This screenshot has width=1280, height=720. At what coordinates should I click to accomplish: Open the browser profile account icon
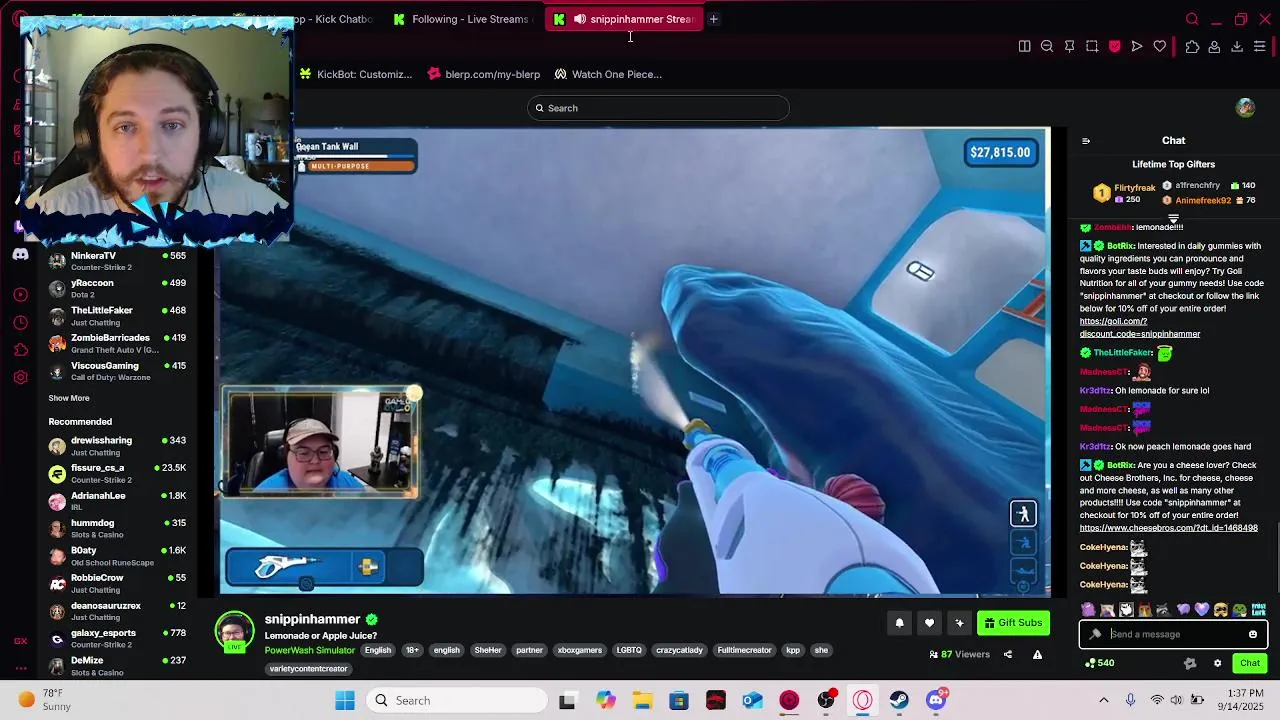tap(1214, 46)
